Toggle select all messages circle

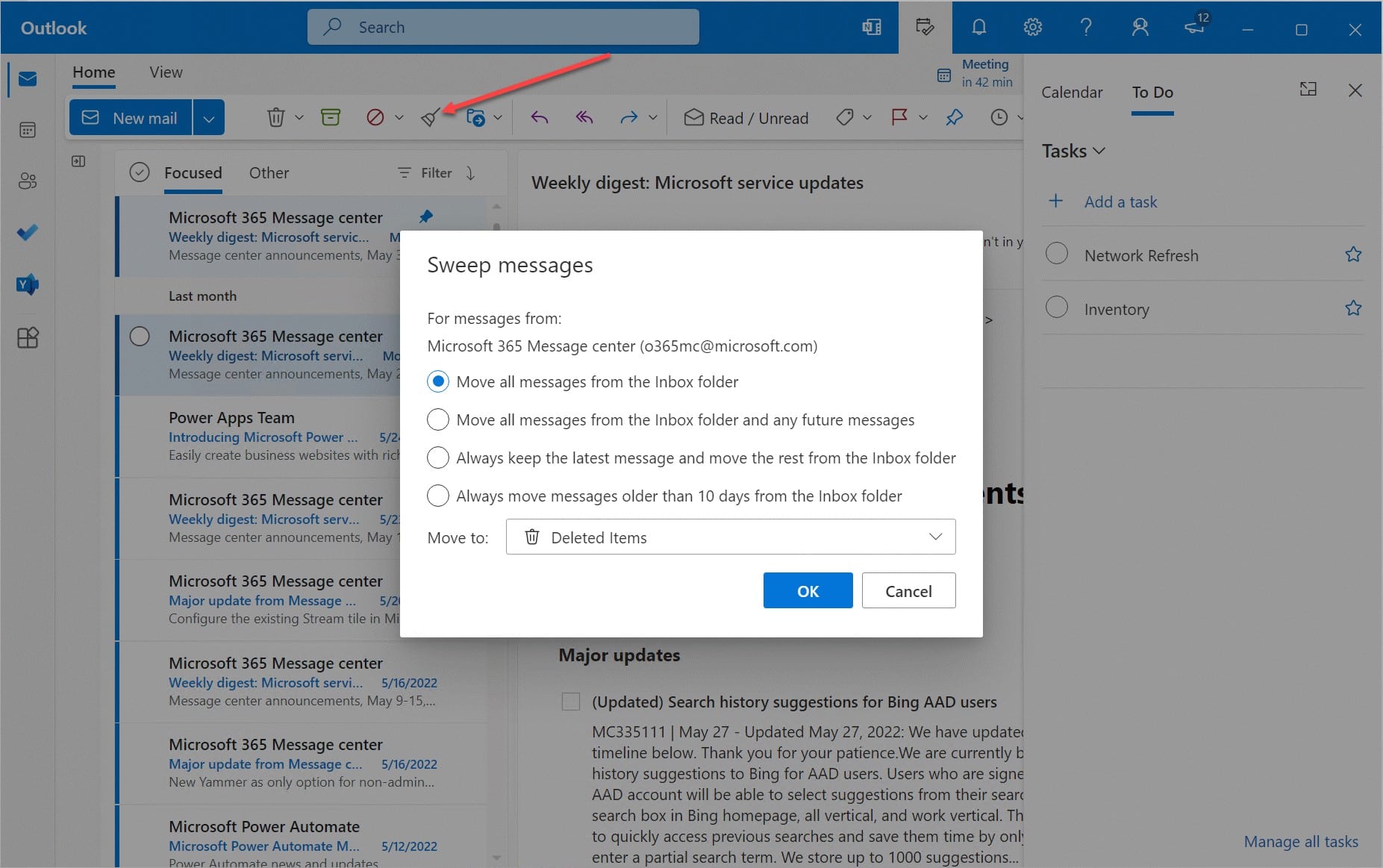click(x=140, y=172)
